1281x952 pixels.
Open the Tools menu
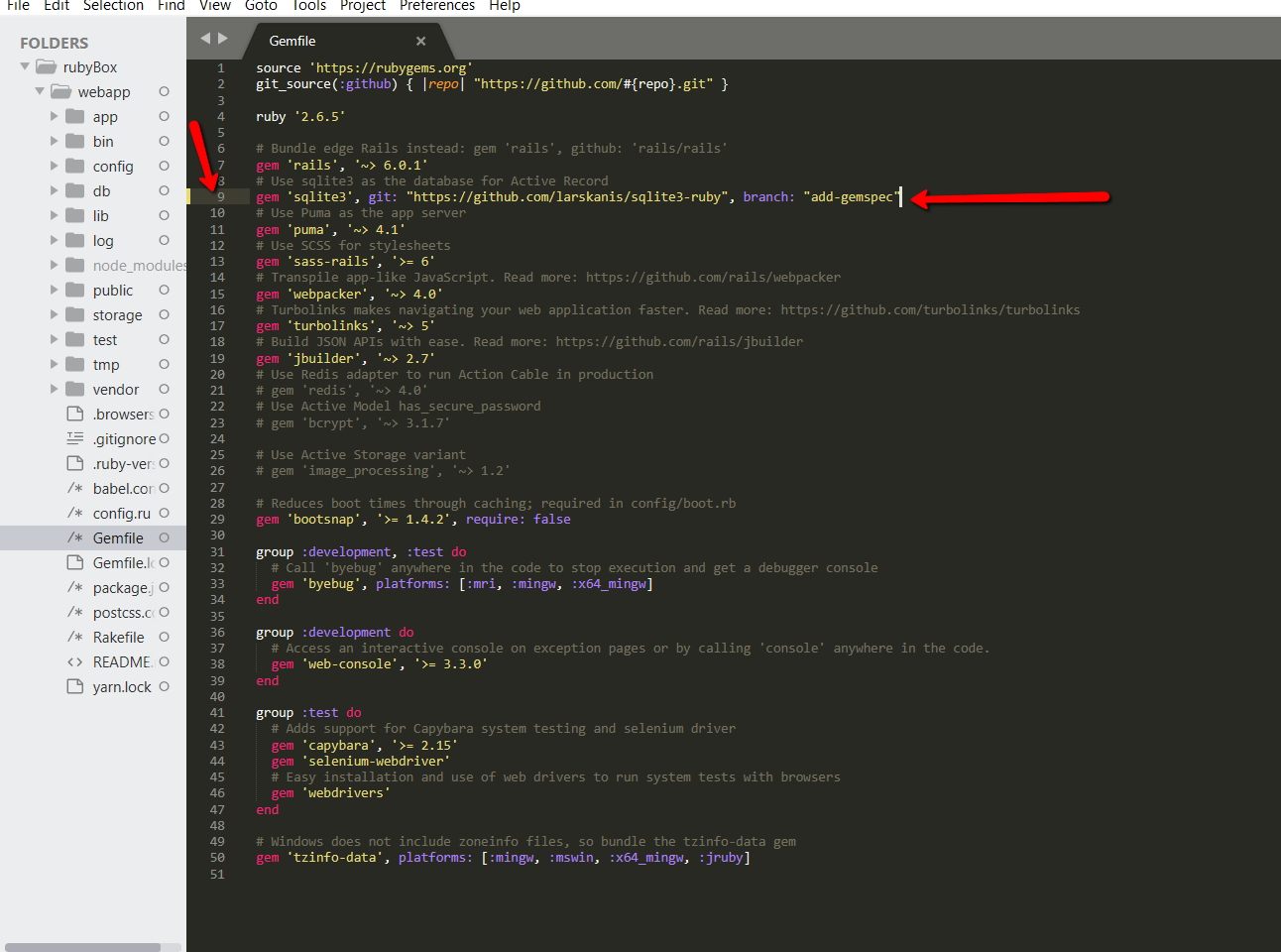(308, 6)
